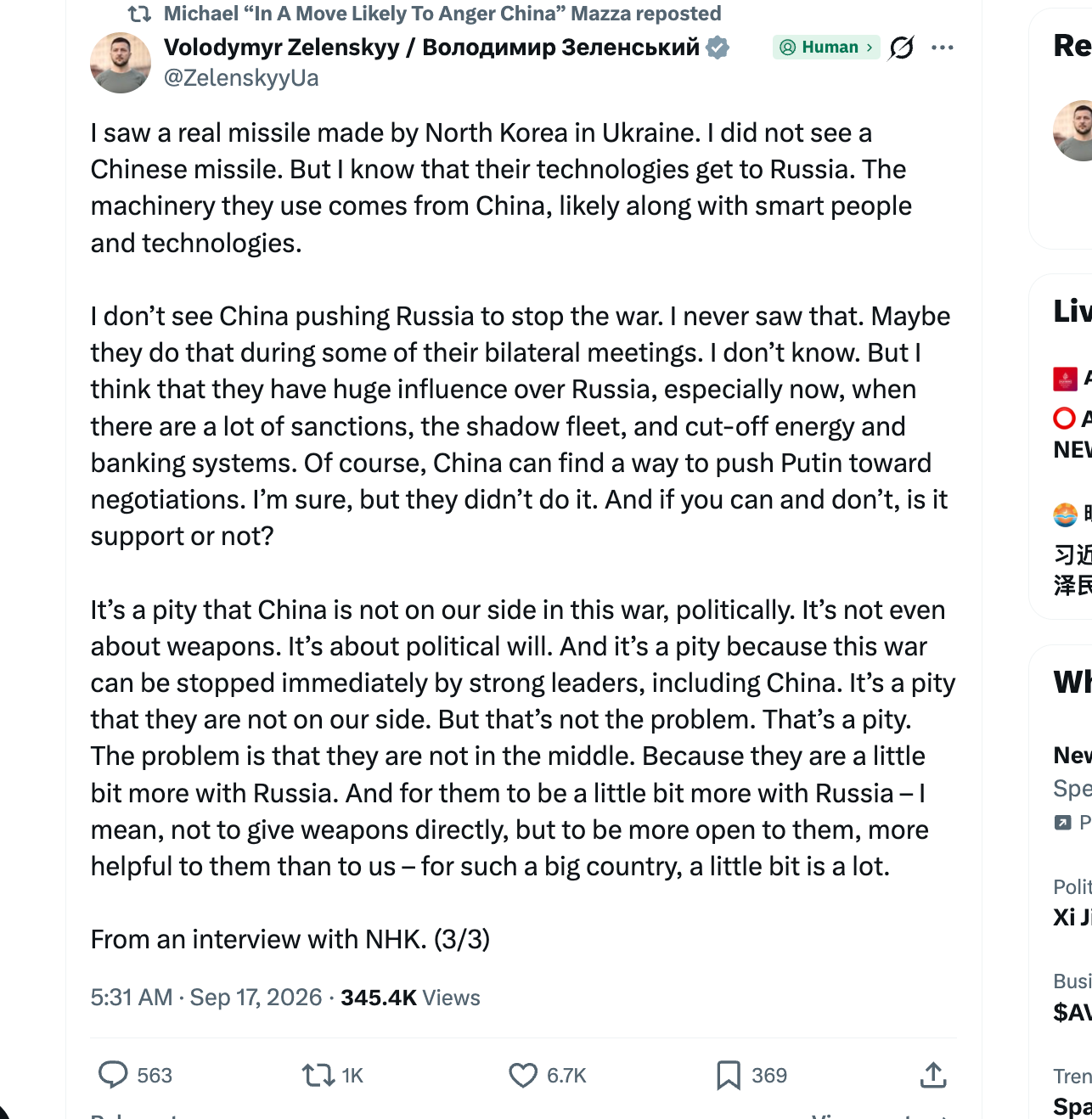The height and width of the screenshot is (1119, 1092).
Task: Like the post via heart icon
Action: [x=522, y=1076]
